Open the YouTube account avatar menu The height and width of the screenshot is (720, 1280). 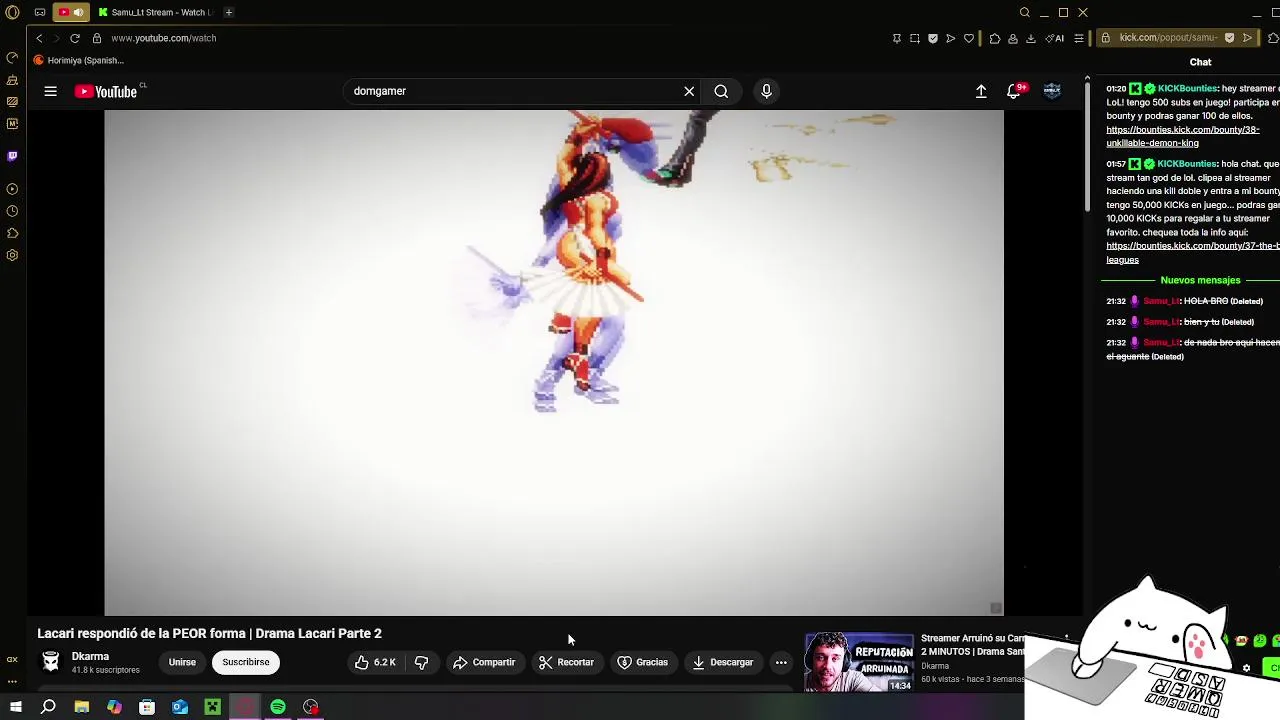pos(1052,91)
